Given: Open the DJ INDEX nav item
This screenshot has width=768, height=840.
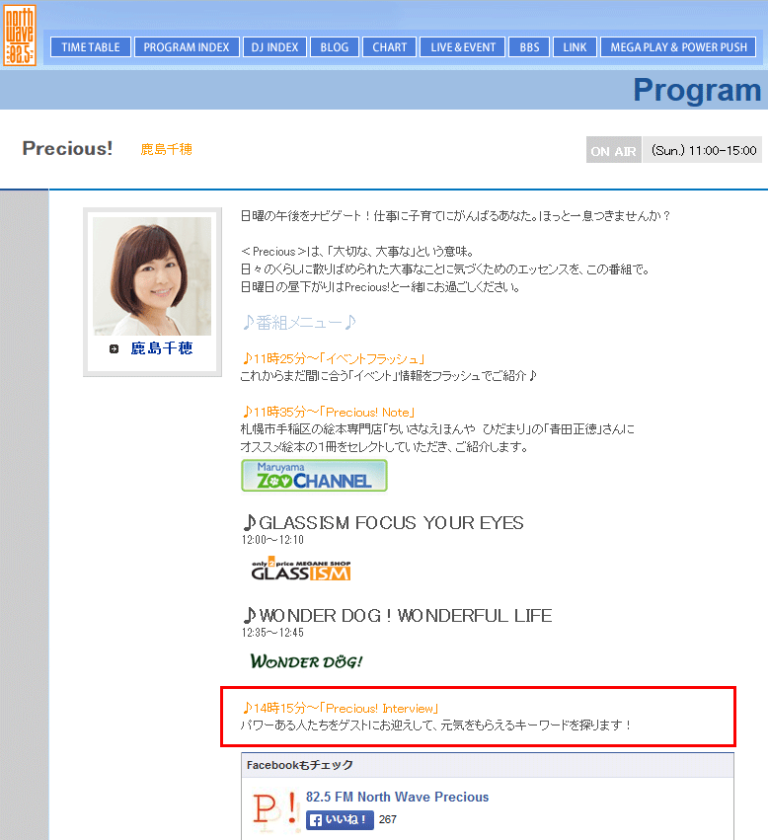Looking at the screenshot, I should tap(275, 47).
